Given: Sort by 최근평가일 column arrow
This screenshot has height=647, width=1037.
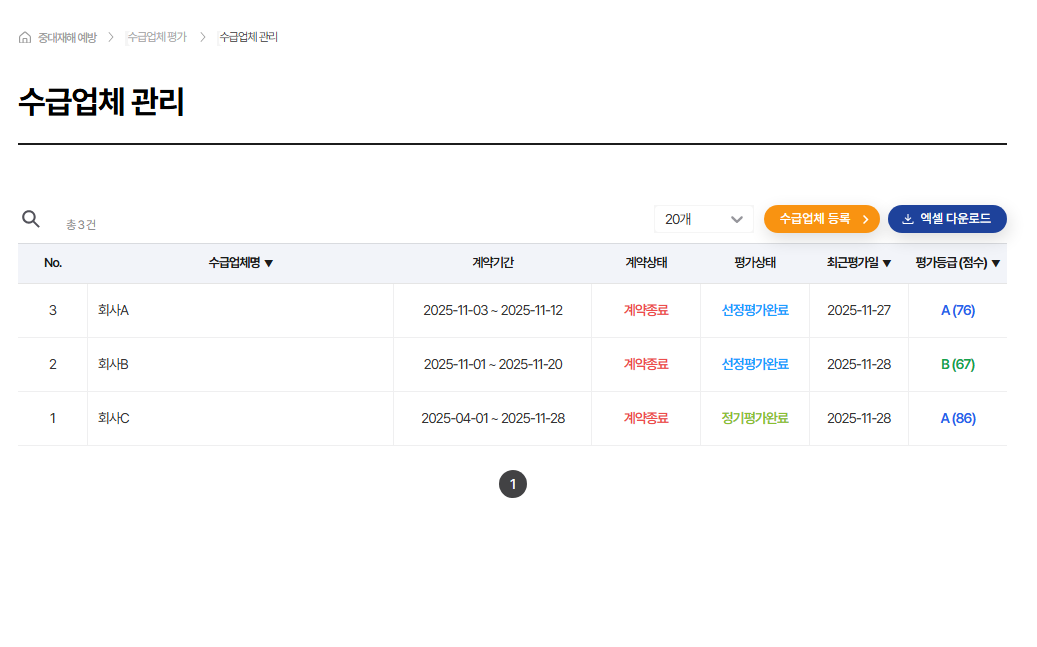Looking at the screenshot, I should pos(887,264).
